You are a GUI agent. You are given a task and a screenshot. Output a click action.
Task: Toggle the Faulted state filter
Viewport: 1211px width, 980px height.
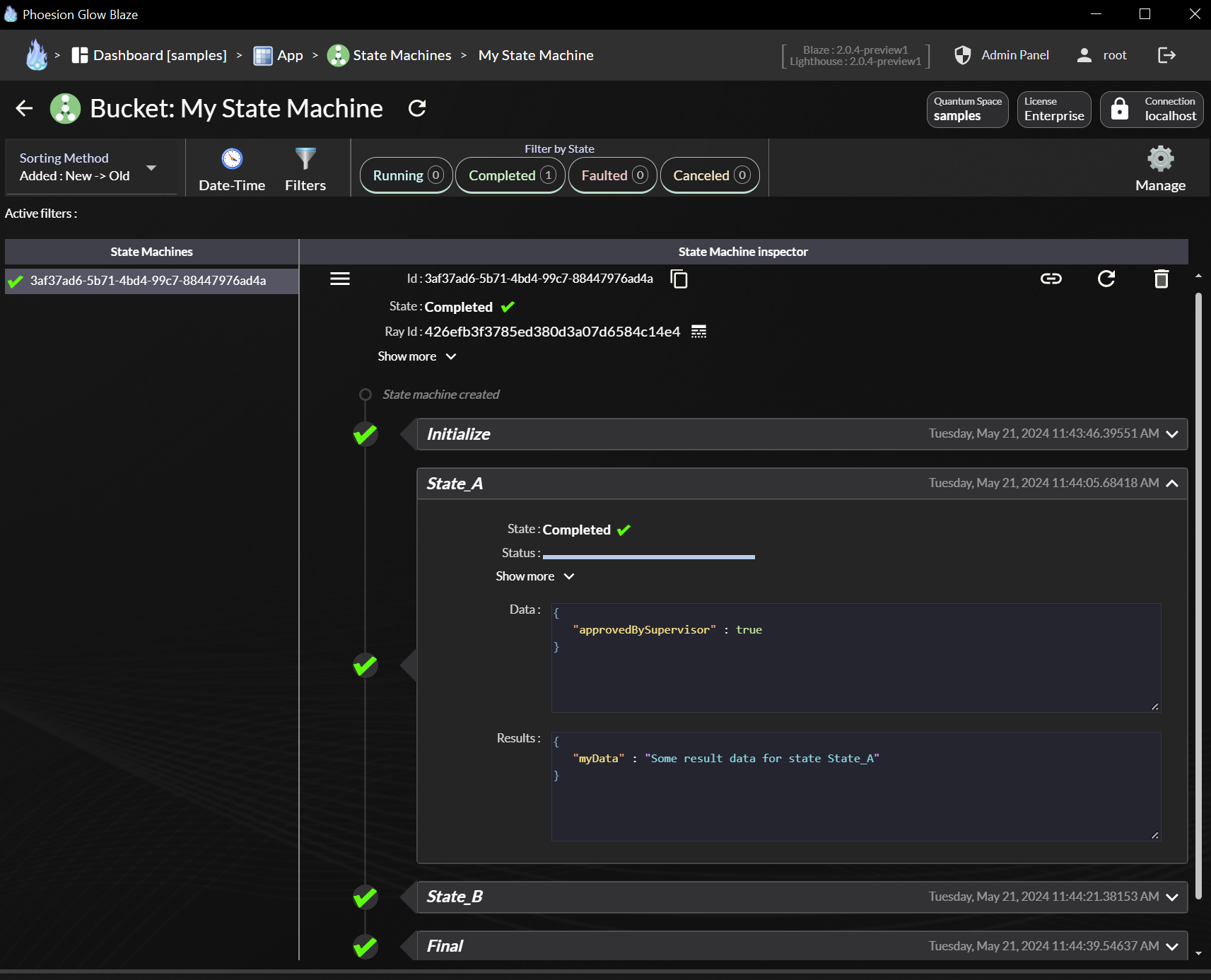coord(613,175)
